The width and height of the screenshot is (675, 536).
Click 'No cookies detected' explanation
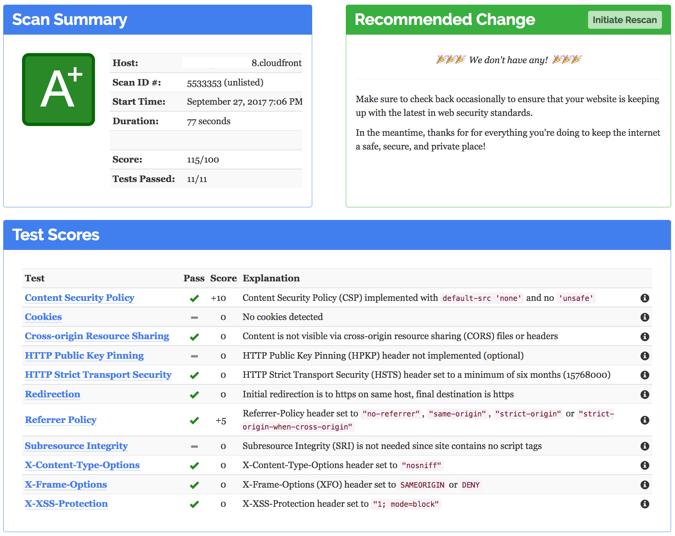[x=282, y=317]
